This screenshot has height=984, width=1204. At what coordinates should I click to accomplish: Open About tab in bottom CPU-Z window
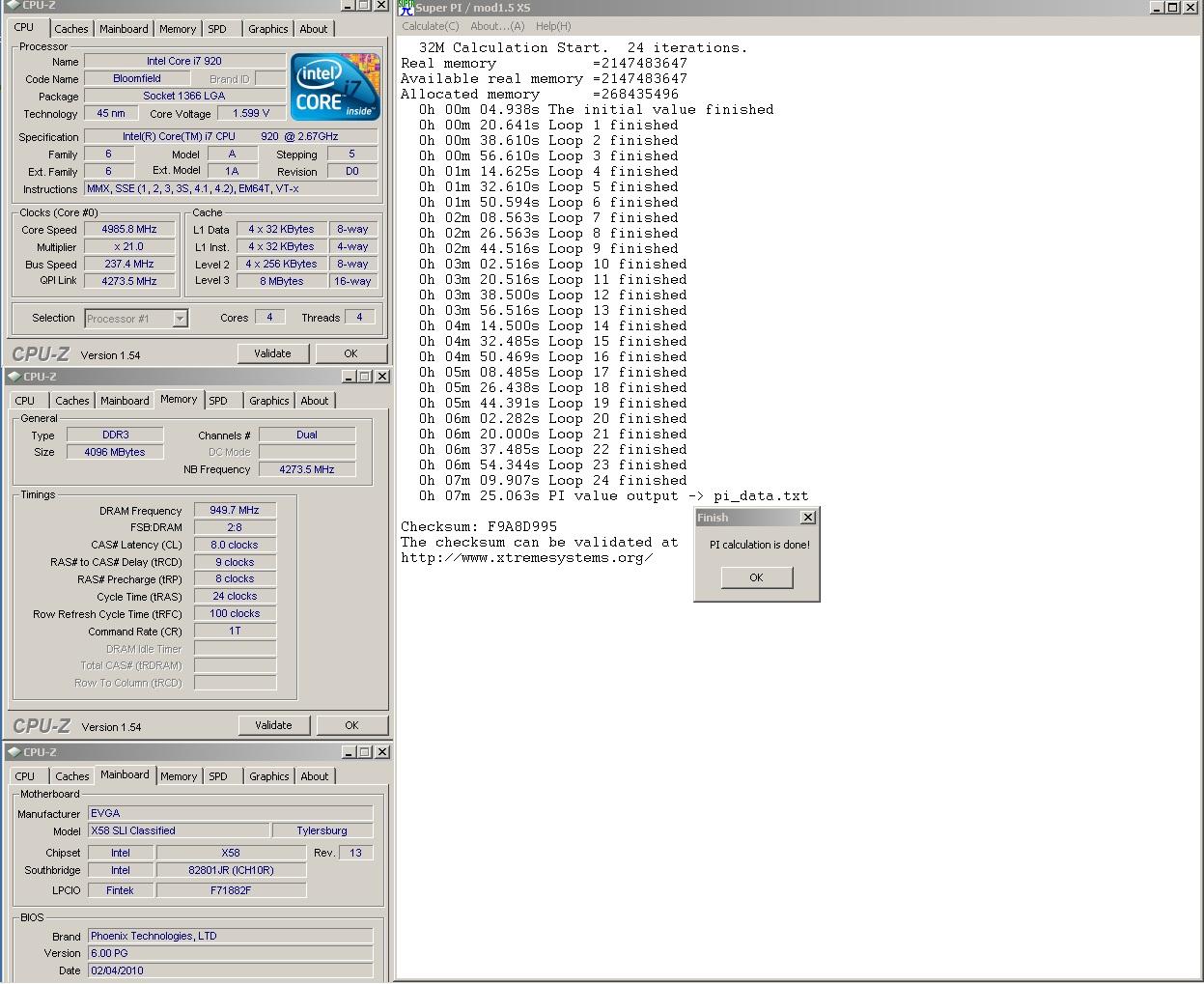pos(315,776)
